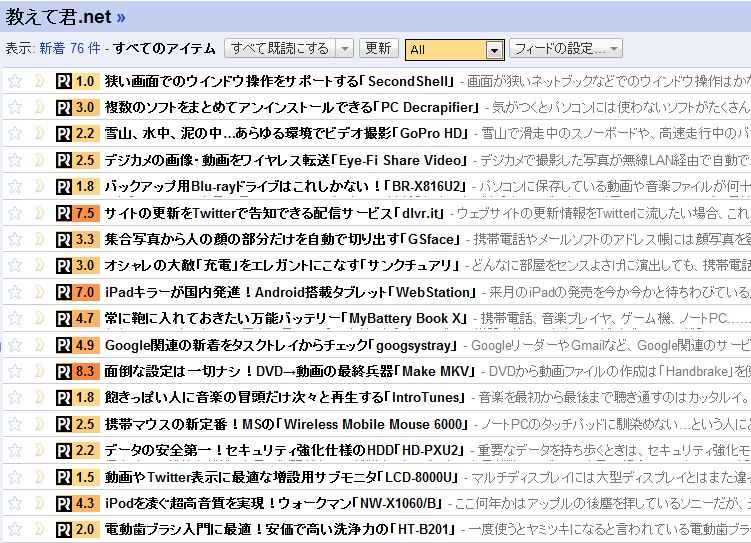The height and width of the screenshot is (543, 751).
Task: Star the WebStation Android tablet article
Action: [x=15, y=292]
